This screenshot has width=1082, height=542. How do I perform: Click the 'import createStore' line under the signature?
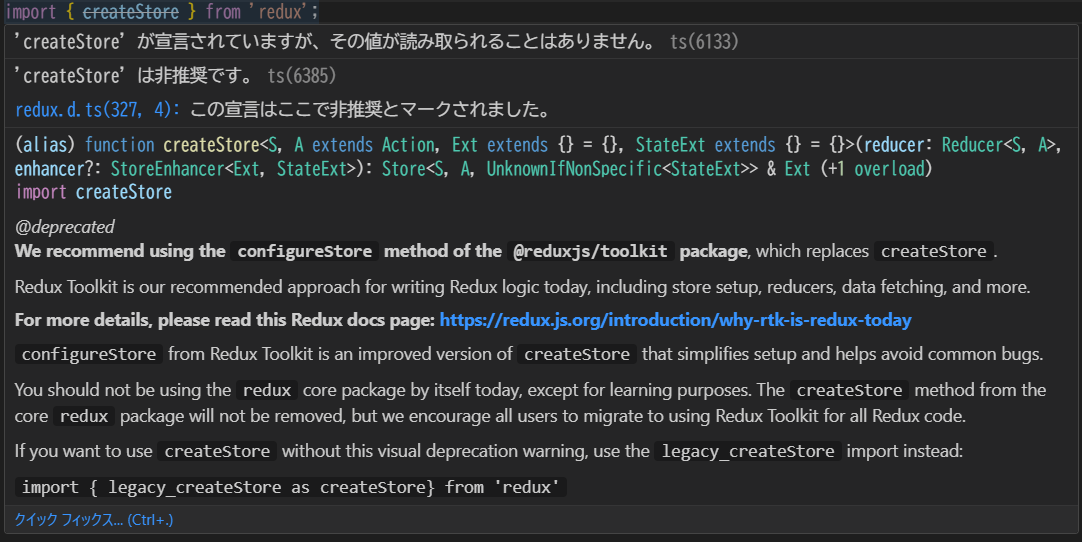pos(93,192)
